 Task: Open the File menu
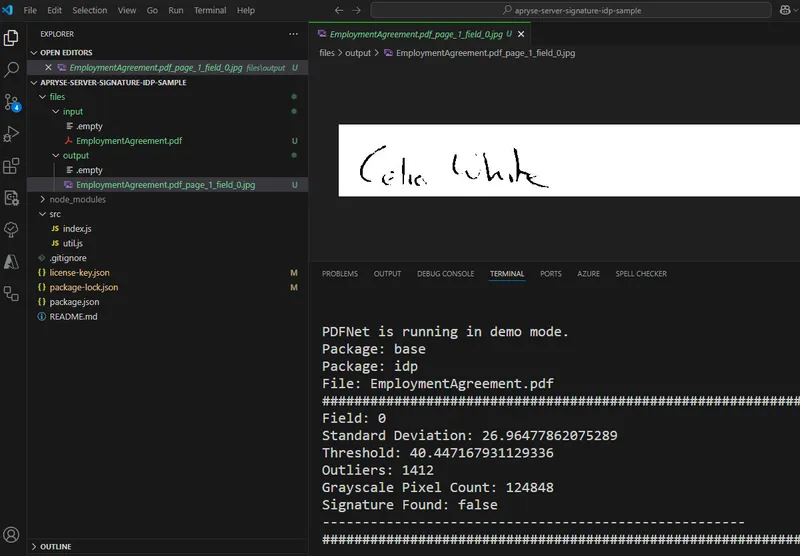(30, 10)
